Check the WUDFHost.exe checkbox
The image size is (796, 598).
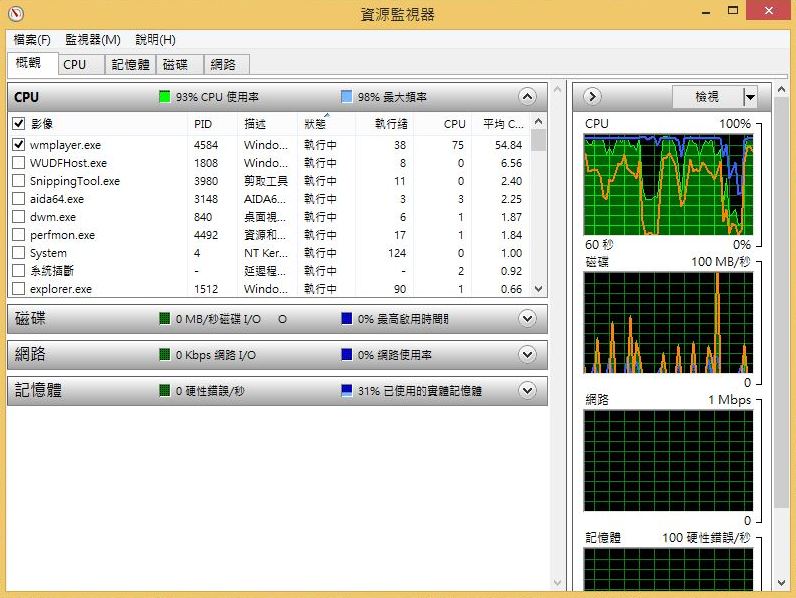tap(19, 162)
